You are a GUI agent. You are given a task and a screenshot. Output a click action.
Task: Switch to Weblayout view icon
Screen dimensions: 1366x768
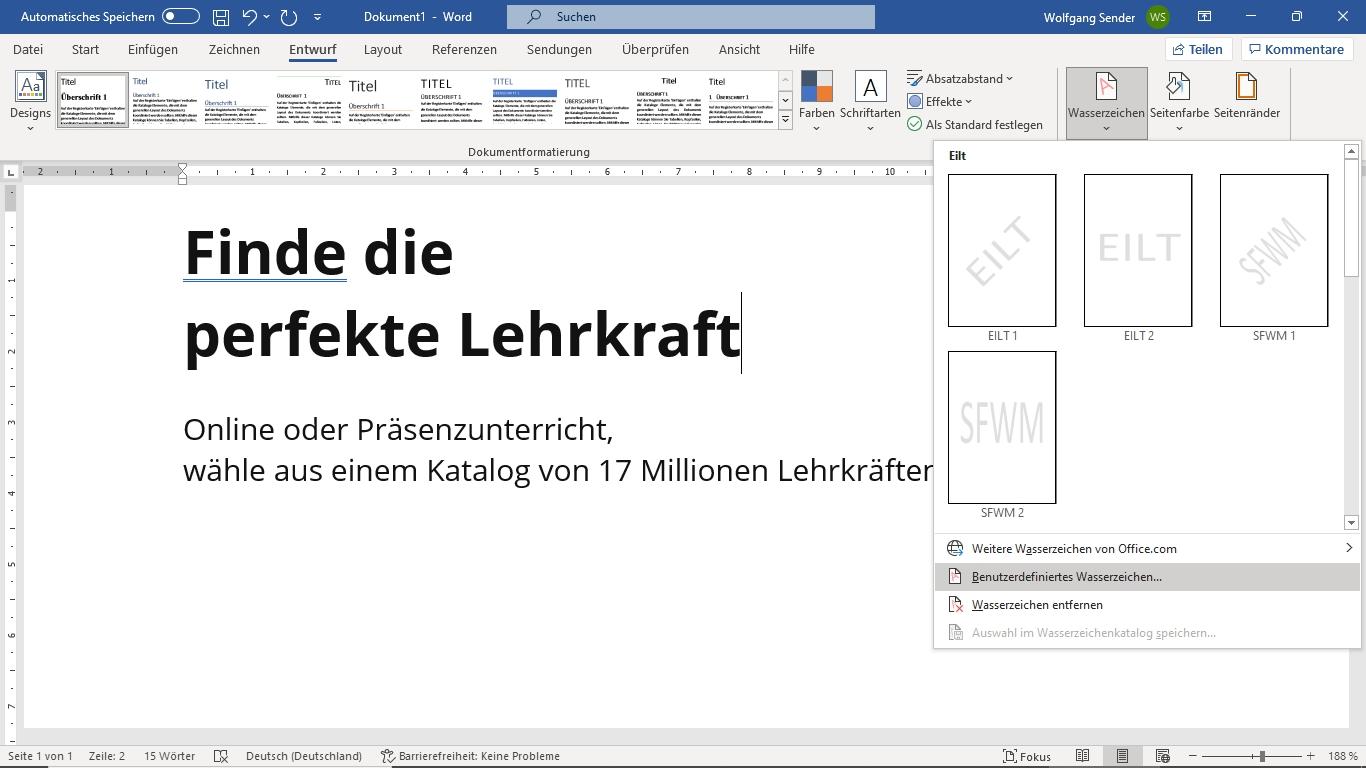(1162, 756)
